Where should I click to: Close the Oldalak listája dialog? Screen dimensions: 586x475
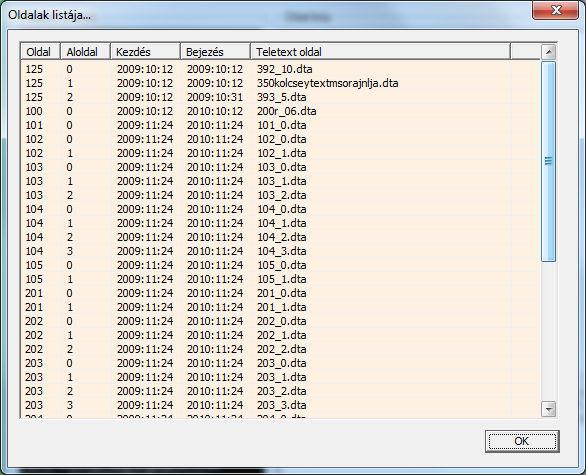(556, 10)
